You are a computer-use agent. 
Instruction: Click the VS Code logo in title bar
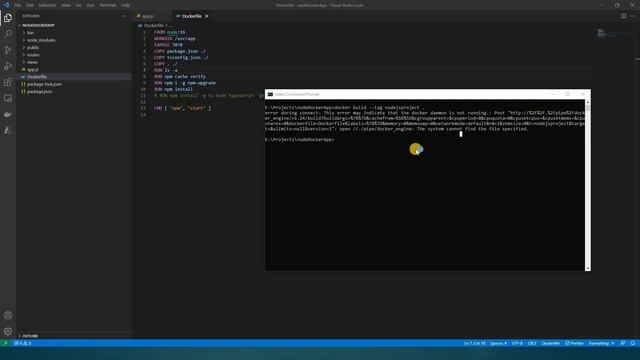(x=6, y=5)
